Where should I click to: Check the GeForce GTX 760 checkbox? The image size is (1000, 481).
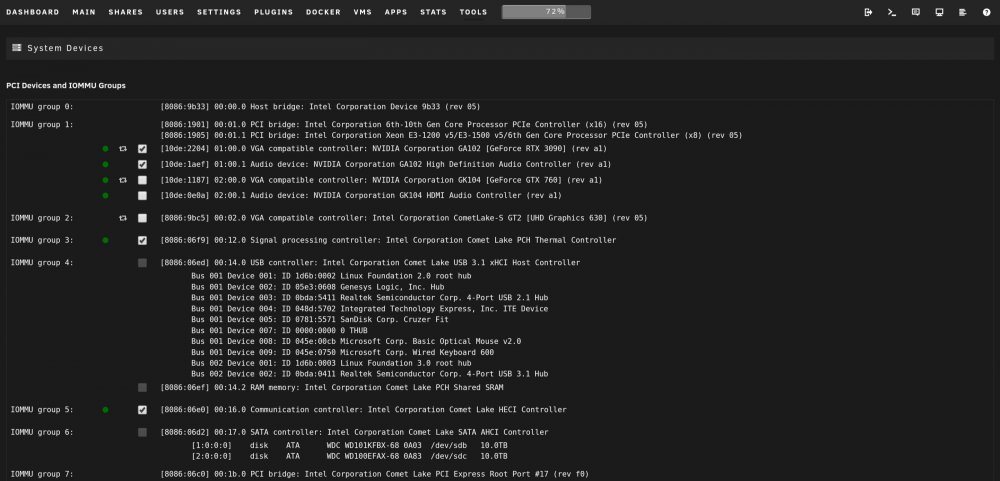[x=142, y=181]
